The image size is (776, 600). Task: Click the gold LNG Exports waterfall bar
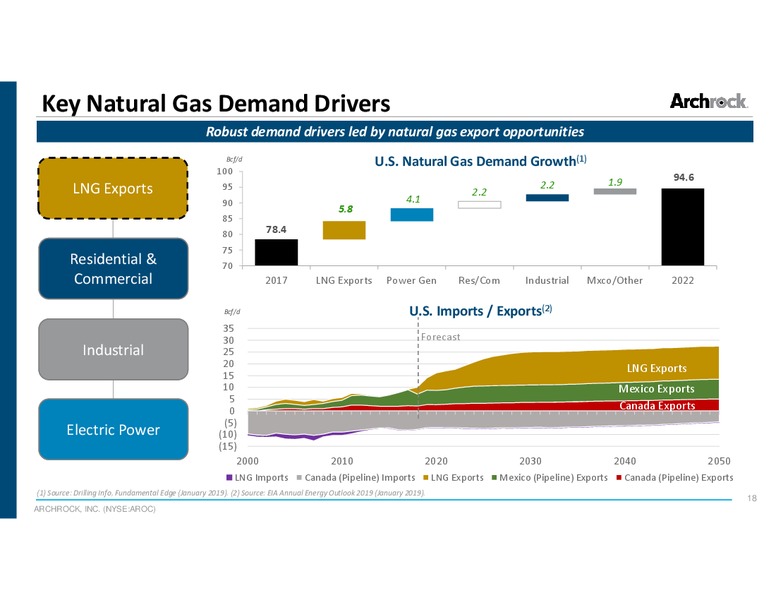[x=344, y=230]
